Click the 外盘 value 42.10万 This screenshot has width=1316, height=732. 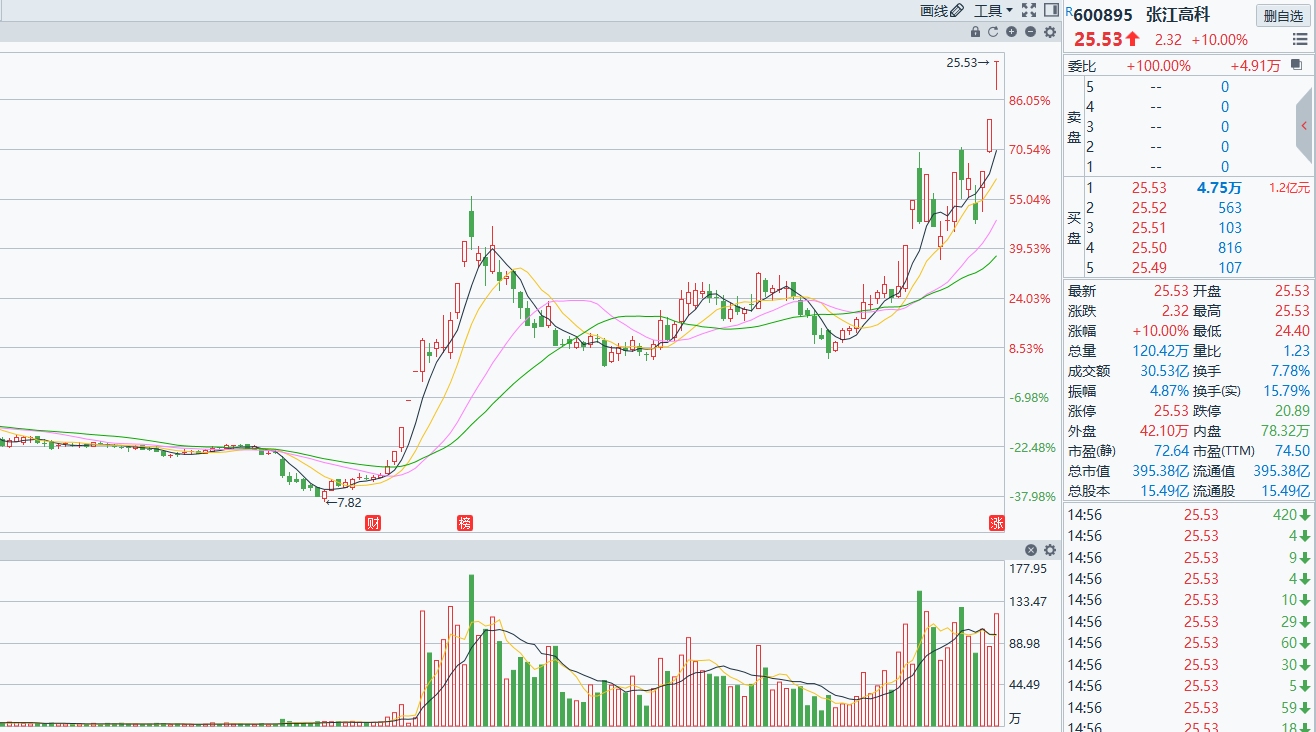click(x=1163, y=431)
